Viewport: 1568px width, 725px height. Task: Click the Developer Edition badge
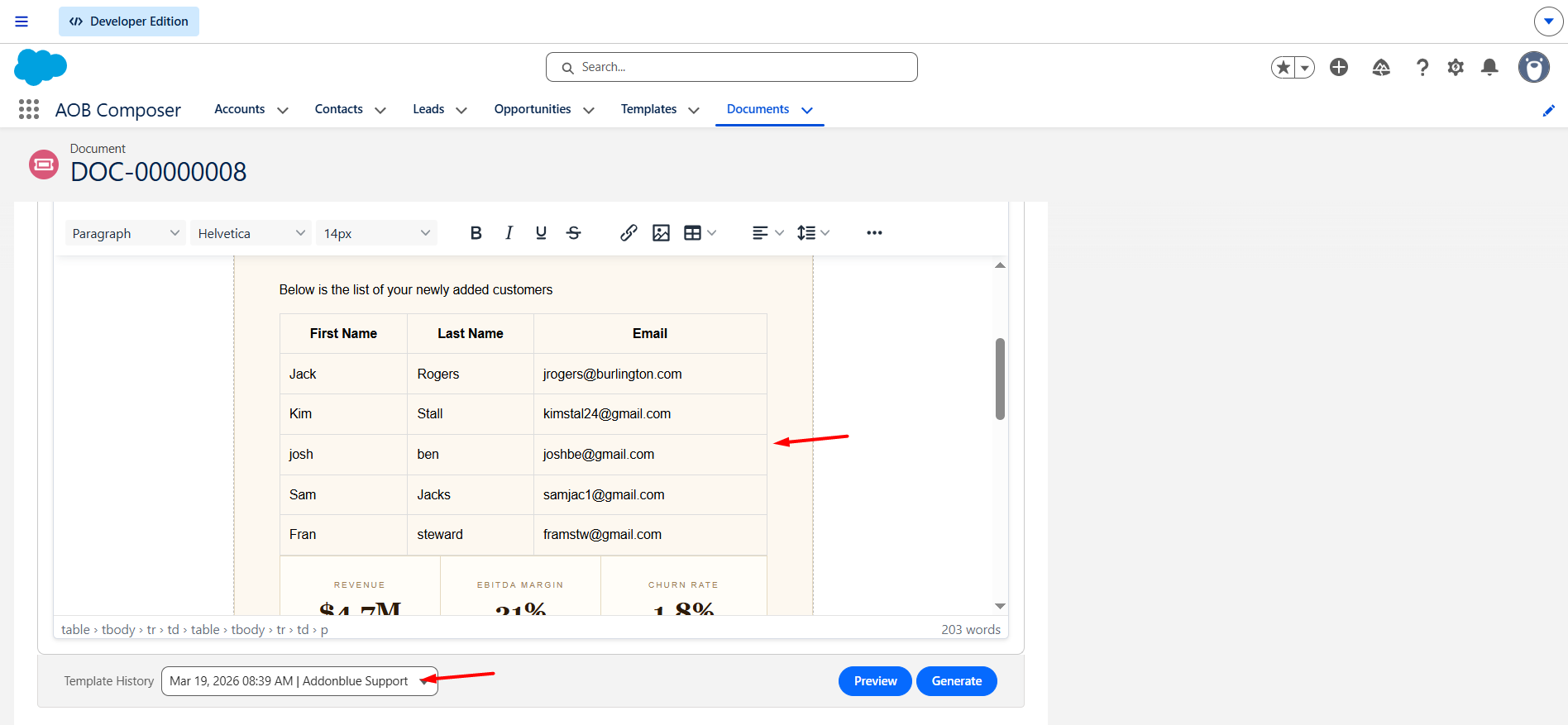point(129,21)
